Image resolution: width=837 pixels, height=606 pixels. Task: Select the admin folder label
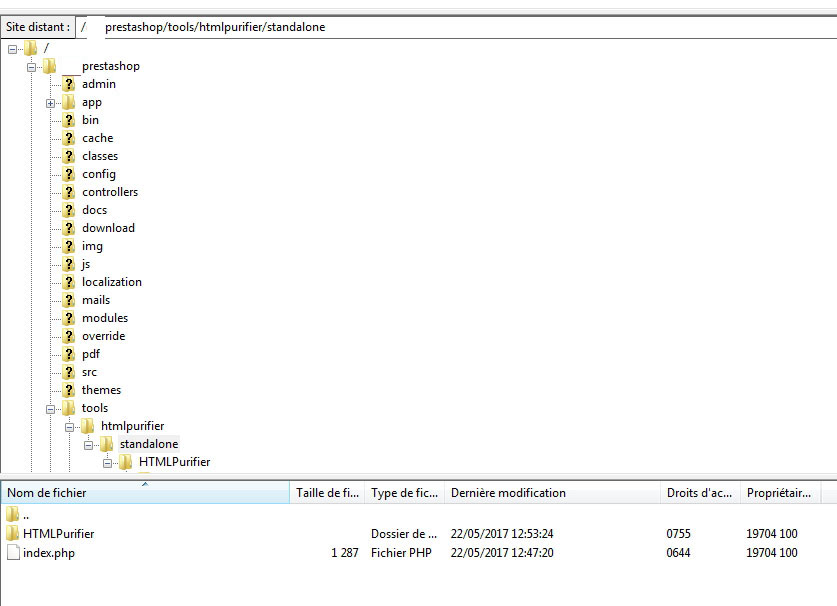(x=99, y=84)
